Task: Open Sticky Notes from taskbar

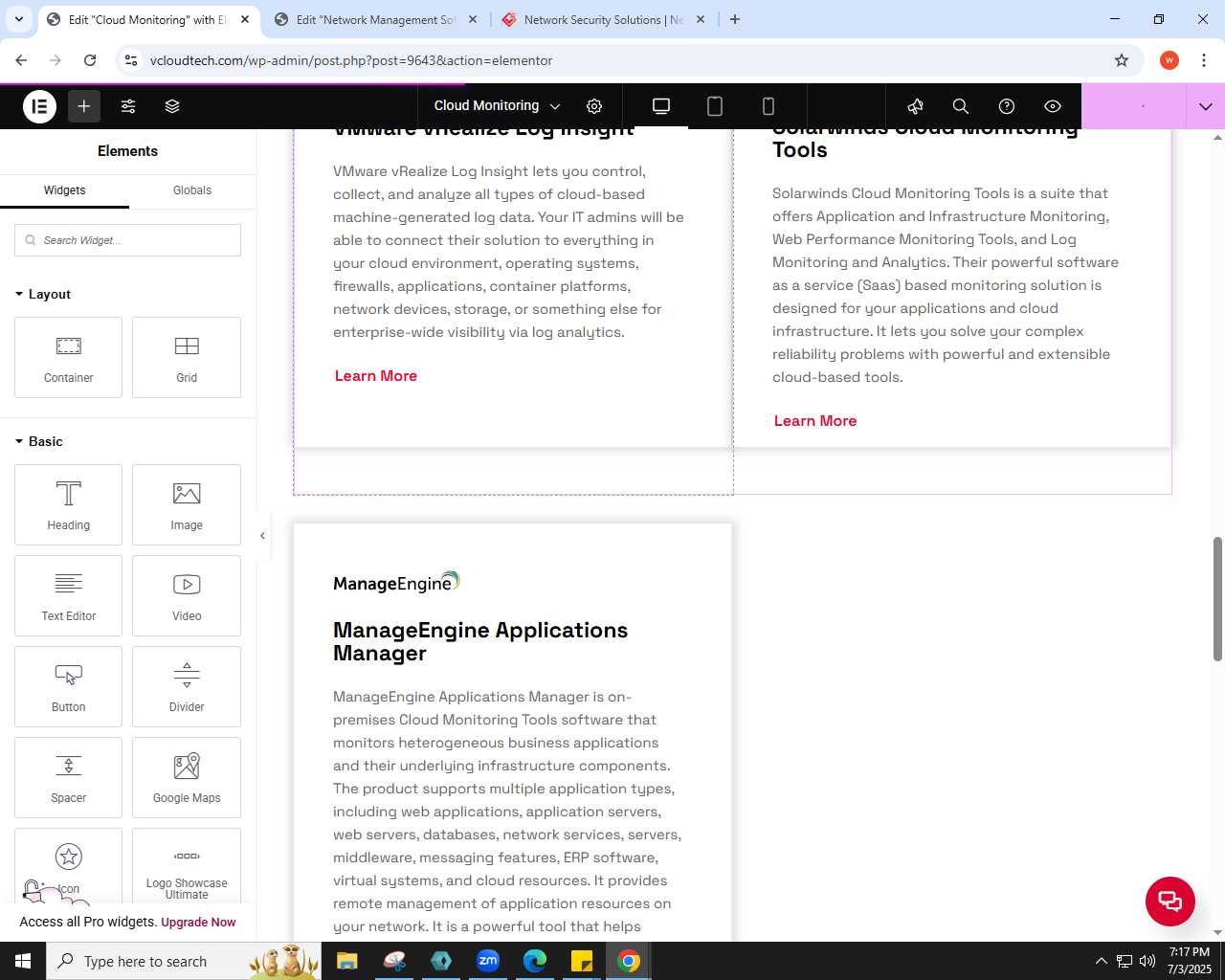Action: coord(582,961)
